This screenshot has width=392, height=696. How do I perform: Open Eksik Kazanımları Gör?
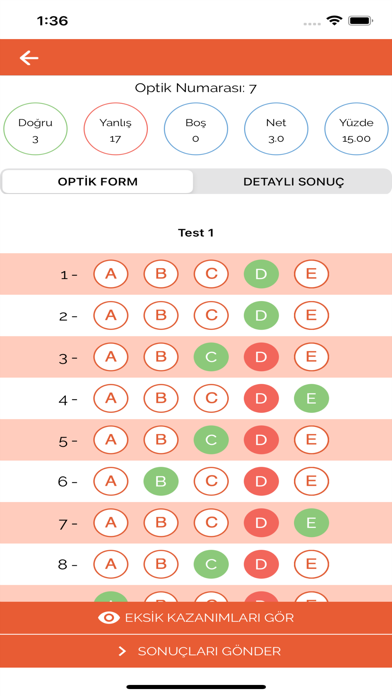click(x=196, y=618)
